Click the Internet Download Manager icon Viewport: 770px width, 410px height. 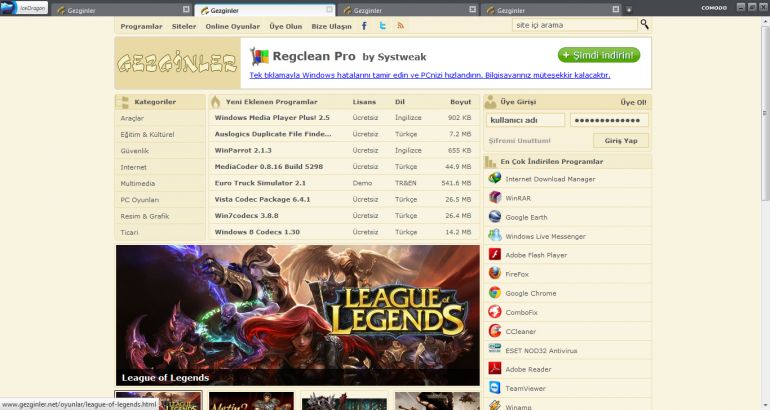click(x=495, y=178)
